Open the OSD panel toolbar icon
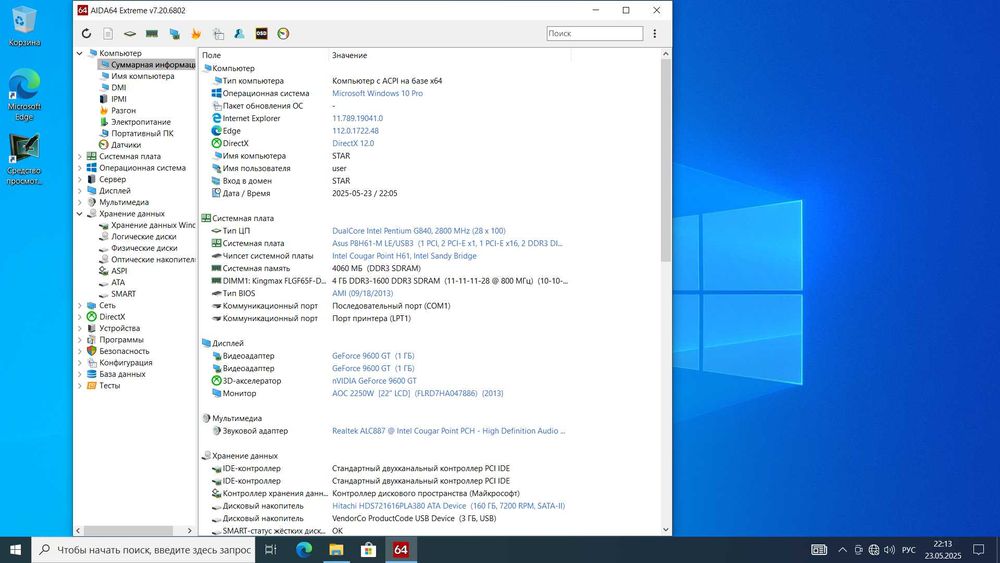 tap(261, 34)
